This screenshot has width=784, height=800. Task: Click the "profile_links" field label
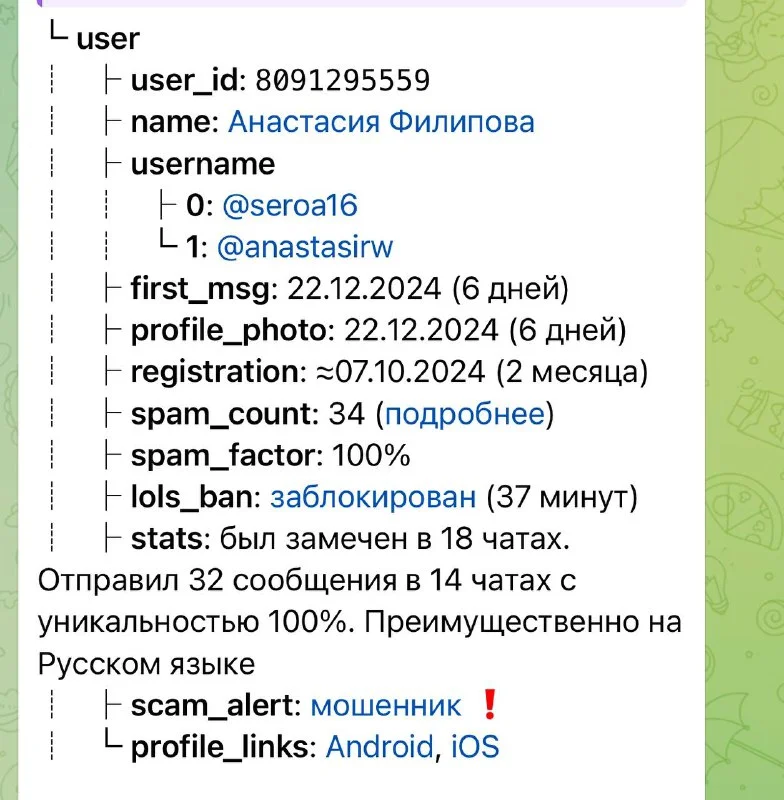click(x=222, y=746)
